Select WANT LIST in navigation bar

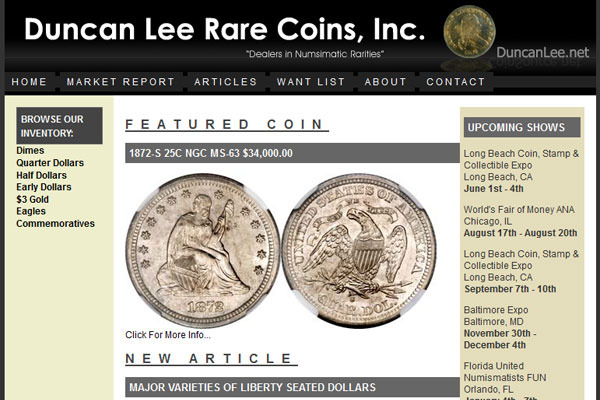[x=311, y=82]
